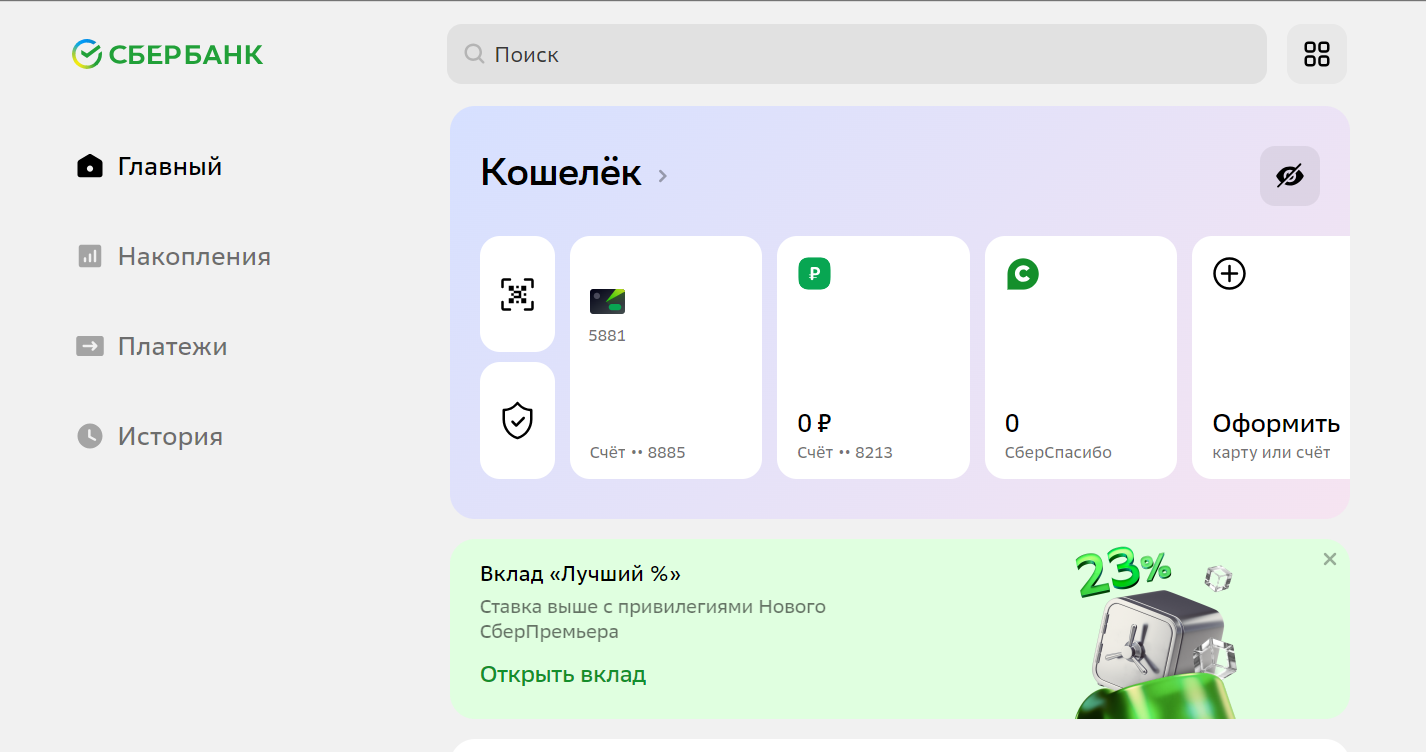
Task: Click Открыть вклад link
Action: coord(563,675)
